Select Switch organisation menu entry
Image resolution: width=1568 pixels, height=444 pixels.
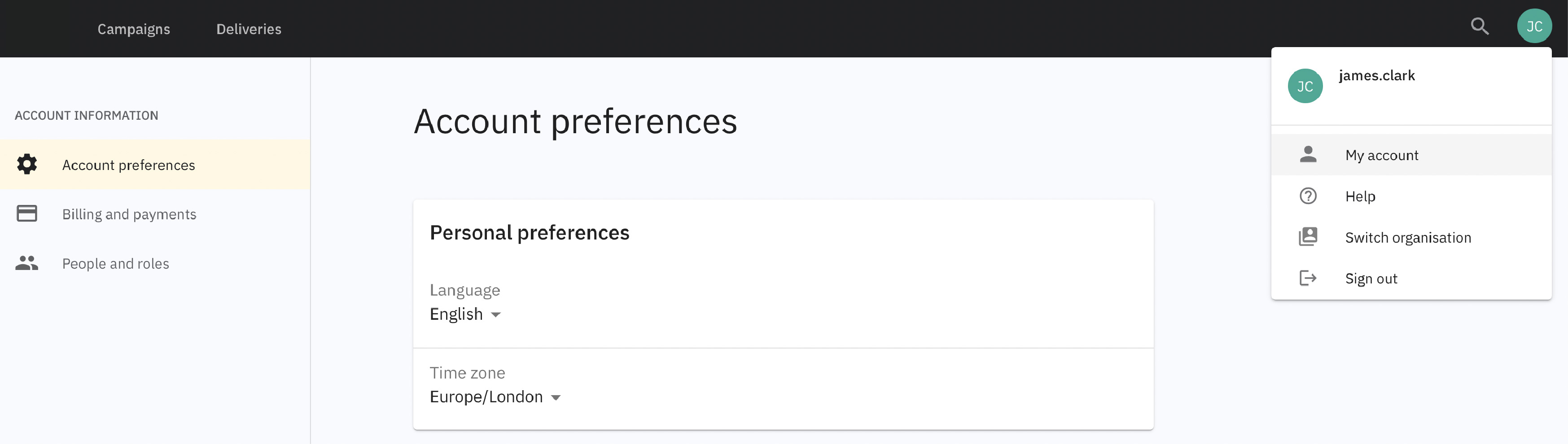click(1408, 237)
